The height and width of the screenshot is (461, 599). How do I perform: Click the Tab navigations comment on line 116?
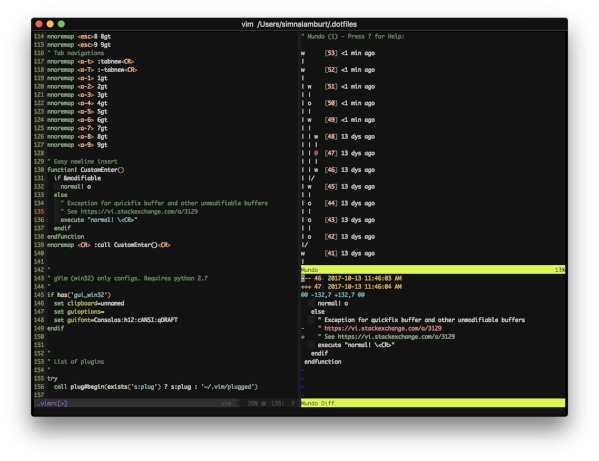click(x=76, y=53)
